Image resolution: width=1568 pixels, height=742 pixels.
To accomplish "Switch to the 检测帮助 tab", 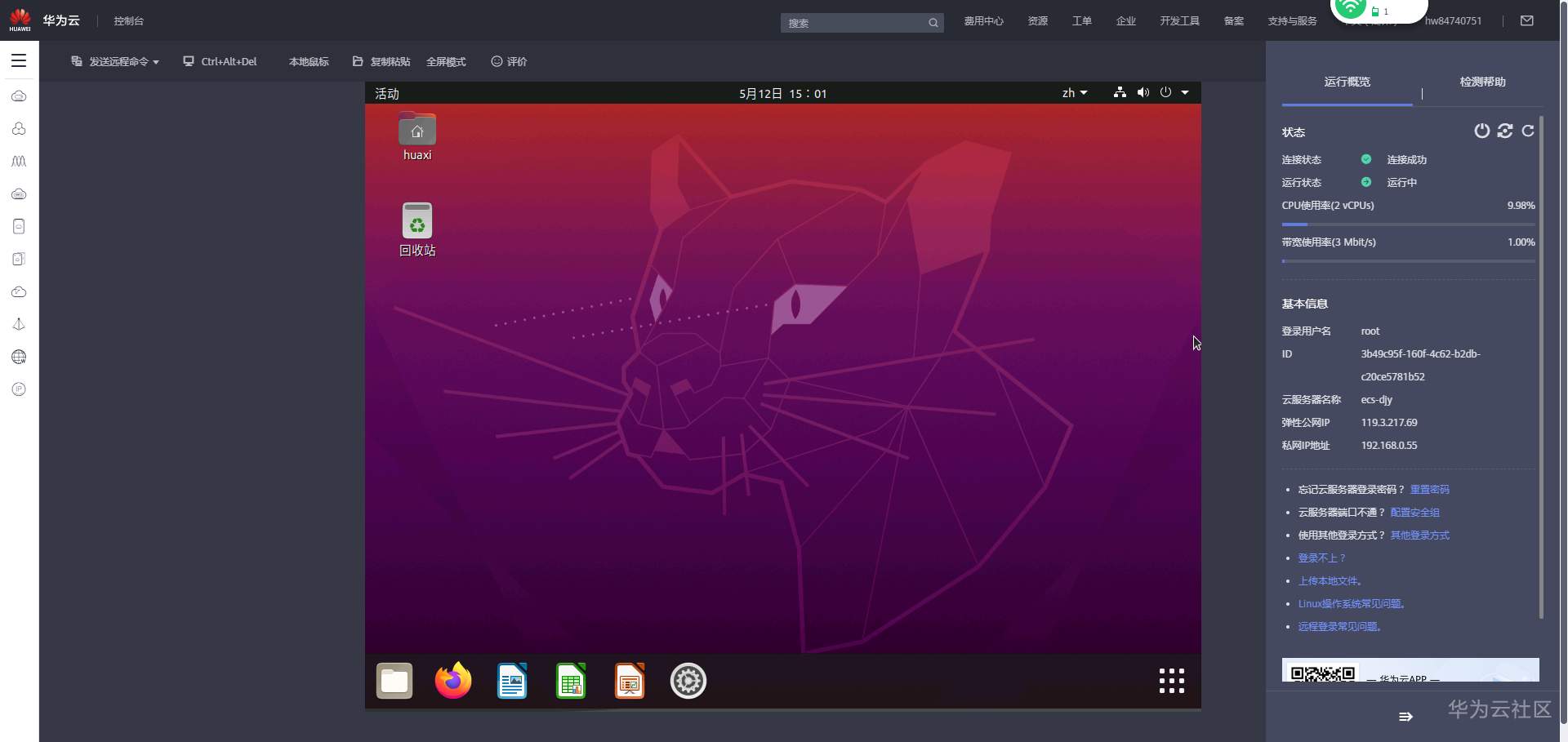I will [1483, 82].
